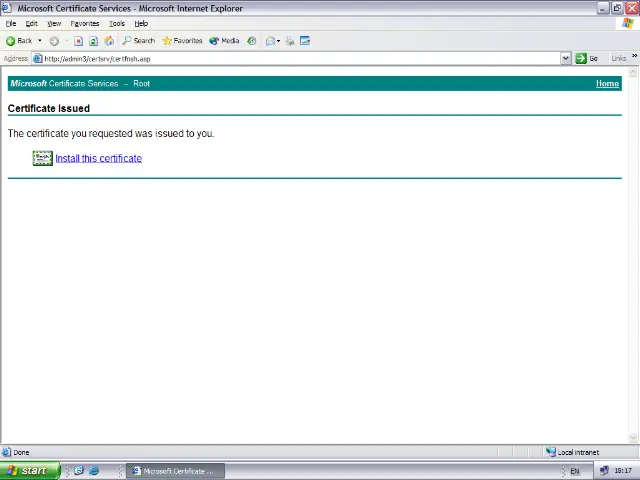Click scrollbar up arrow
The height and width of the screenshot is (480, 640).
pos(633,72)
